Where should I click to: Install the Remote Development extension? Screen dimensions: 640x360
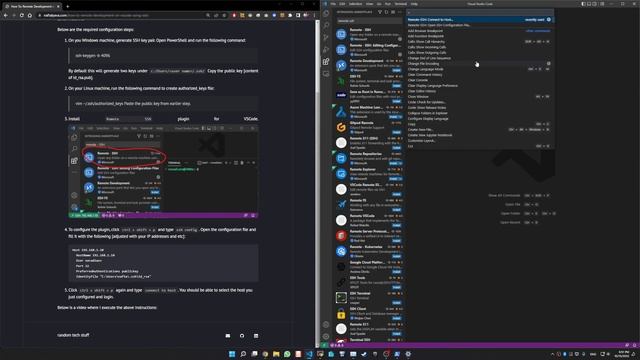click(x=396, y=70)
